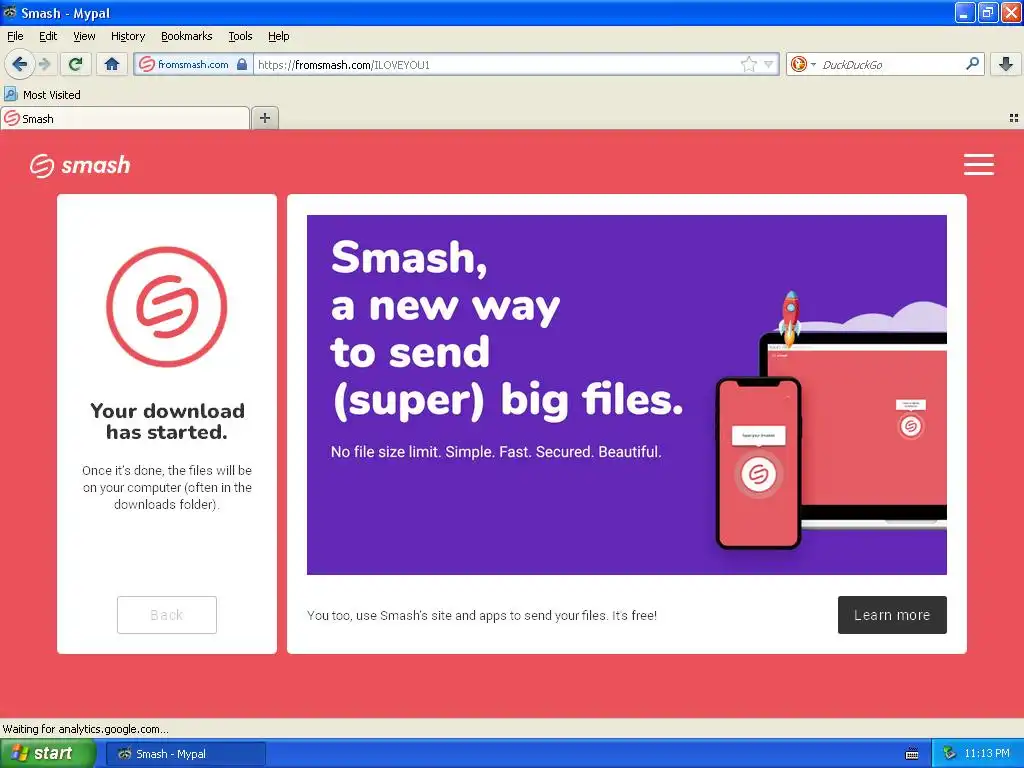Open the DuckDuckGo search engine dropdown
1024x768 pixels.
pos(803,64)
